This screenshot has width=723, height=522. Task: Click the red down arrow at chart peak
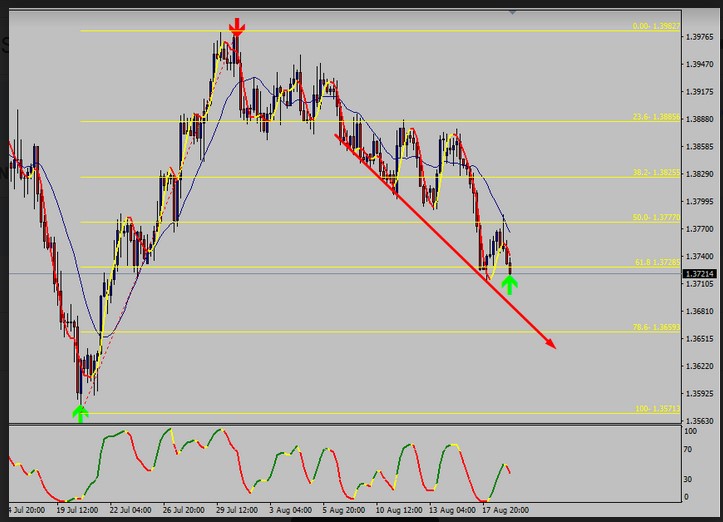click(x=237, y=26)
